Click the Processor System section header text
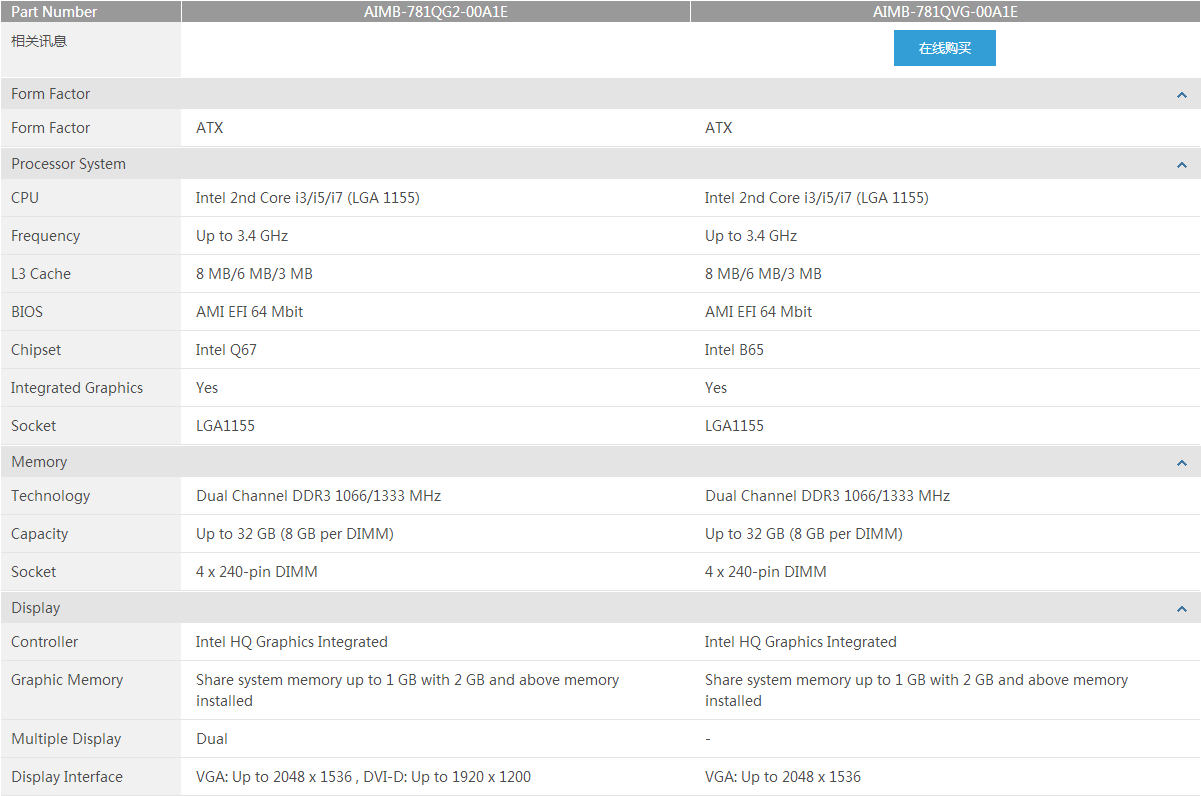Viewport: 1201px width, 796px height. coord(68,164)
